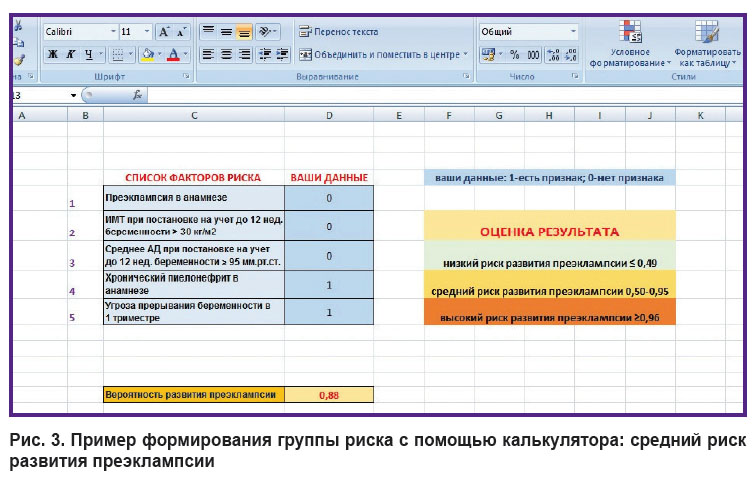Select the Вероятность развития преэклампсии cell
Viewport: 756px width, 480px height.
[194, 395]
